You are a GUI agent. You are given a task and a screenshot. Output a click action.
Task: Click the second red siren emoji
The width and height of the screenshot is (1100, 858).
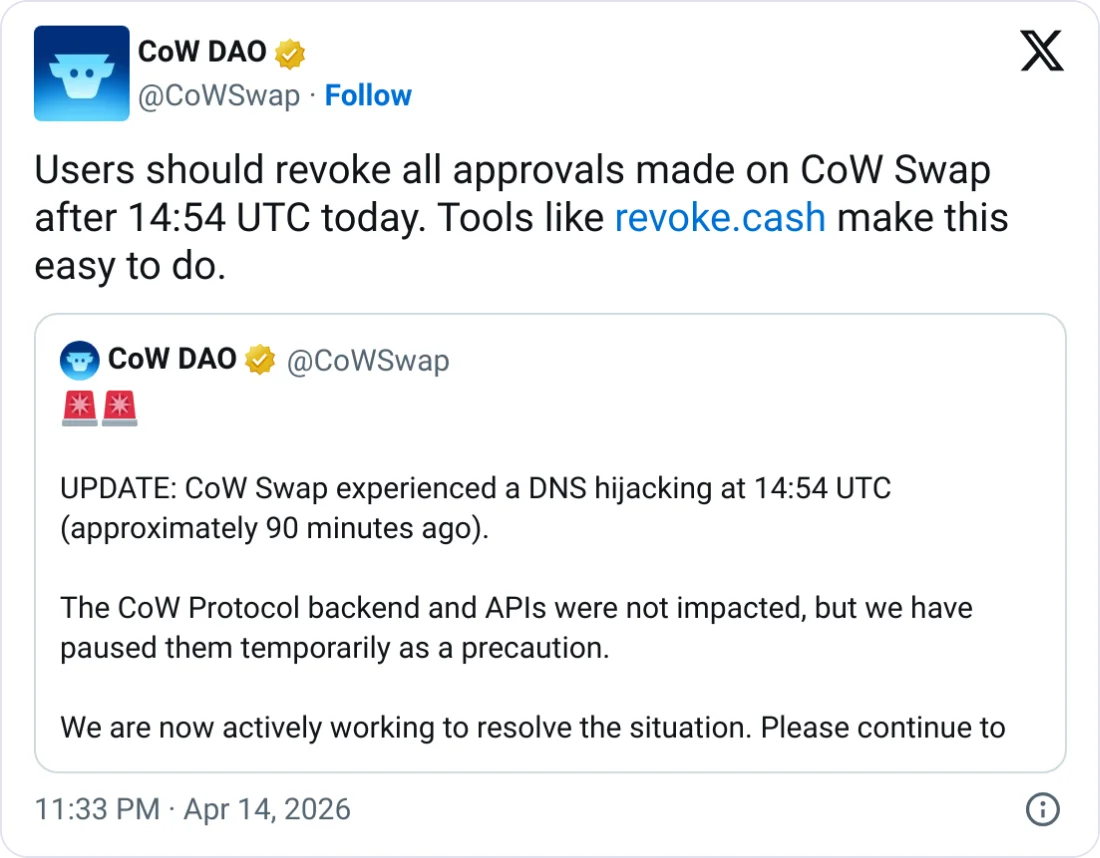(119, 409)
